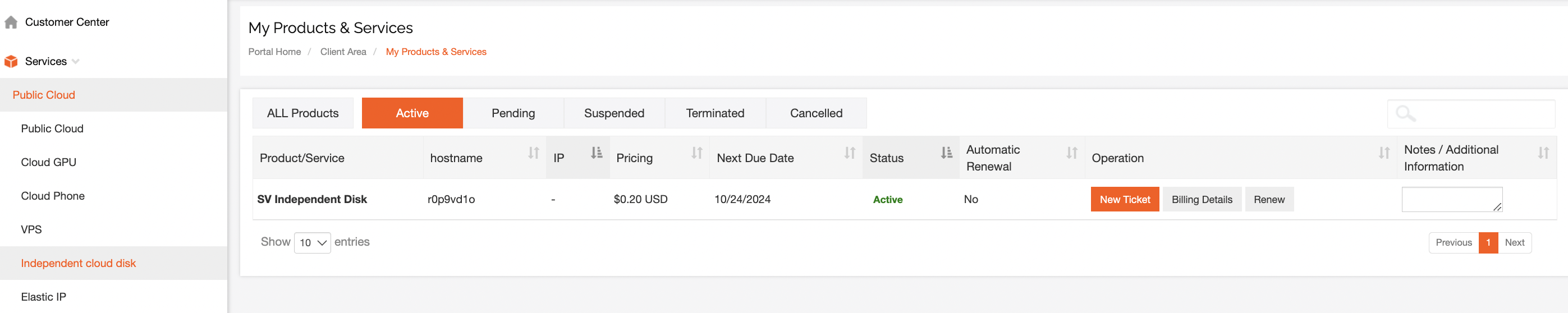The image size is (1568, 313).
Task: Switch to the Terminated tab
Action: [714, 113]
